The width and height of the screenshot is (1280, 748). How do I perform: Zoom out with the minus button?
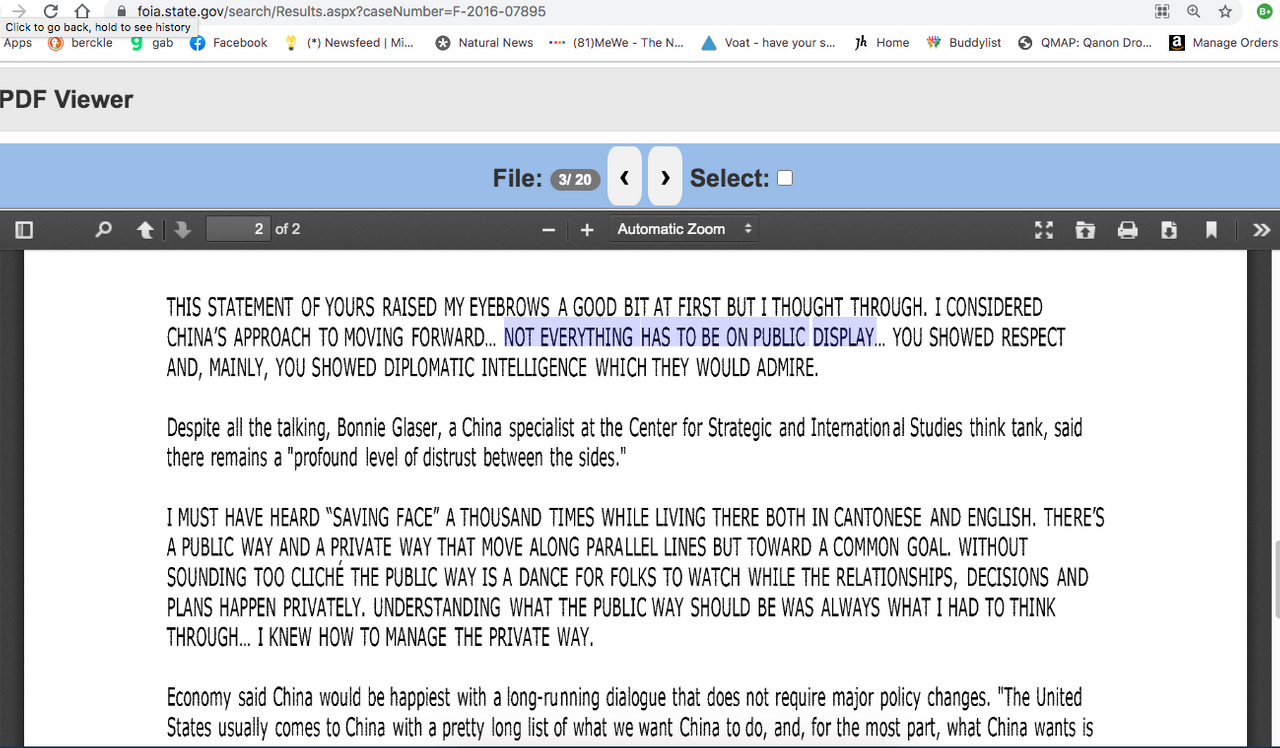(x=548, y=230)
